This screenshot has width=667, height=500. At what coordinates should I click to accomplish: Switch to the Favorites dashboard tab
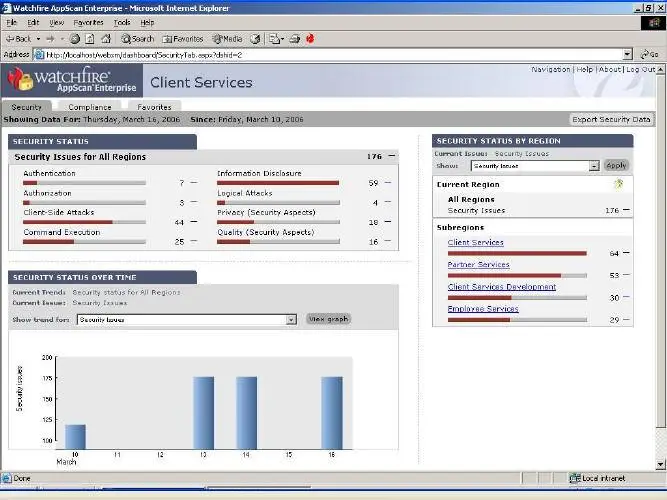pyautogui.click(x=154, y=107)
